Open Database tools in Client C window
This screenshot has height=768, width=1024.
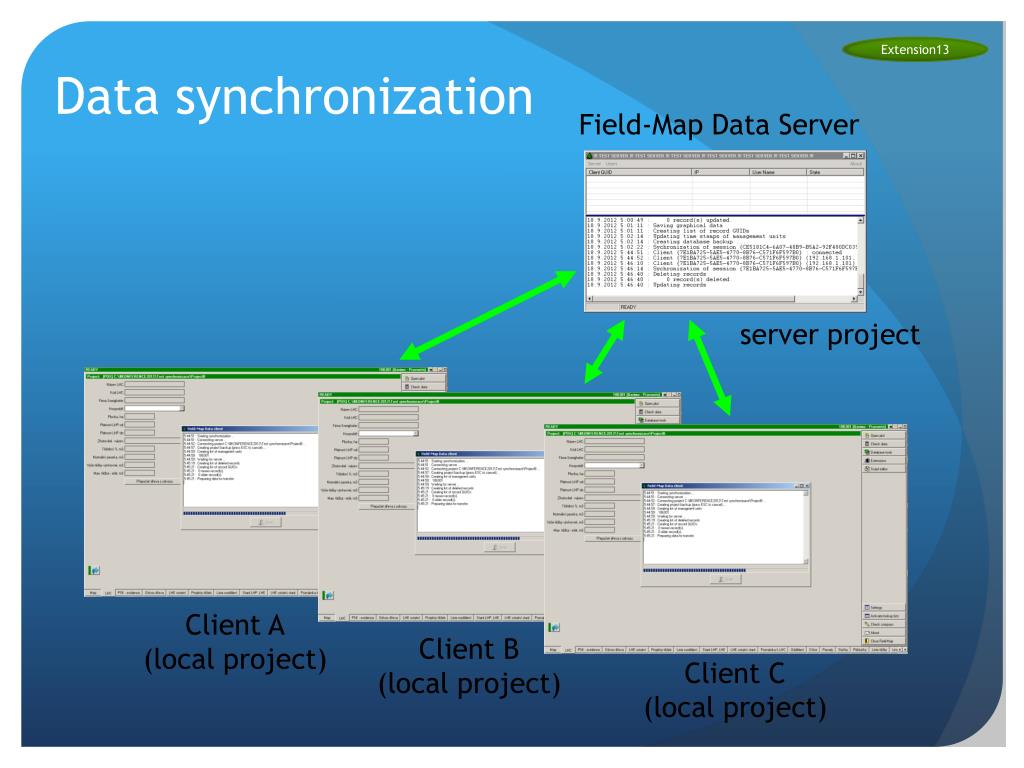click(x=884, y=452)
